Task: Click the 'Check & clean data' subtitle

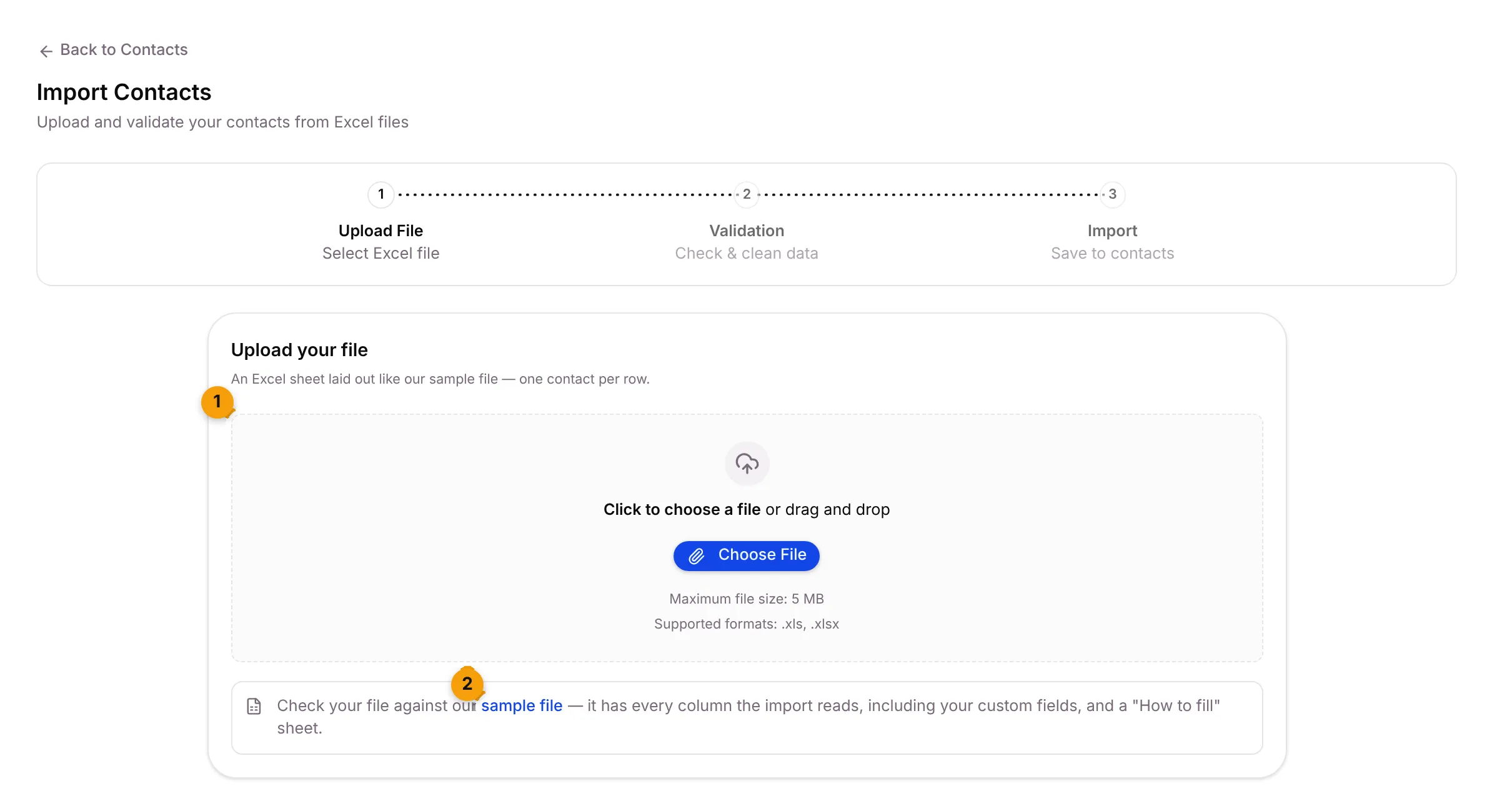Action: (747, 253)
